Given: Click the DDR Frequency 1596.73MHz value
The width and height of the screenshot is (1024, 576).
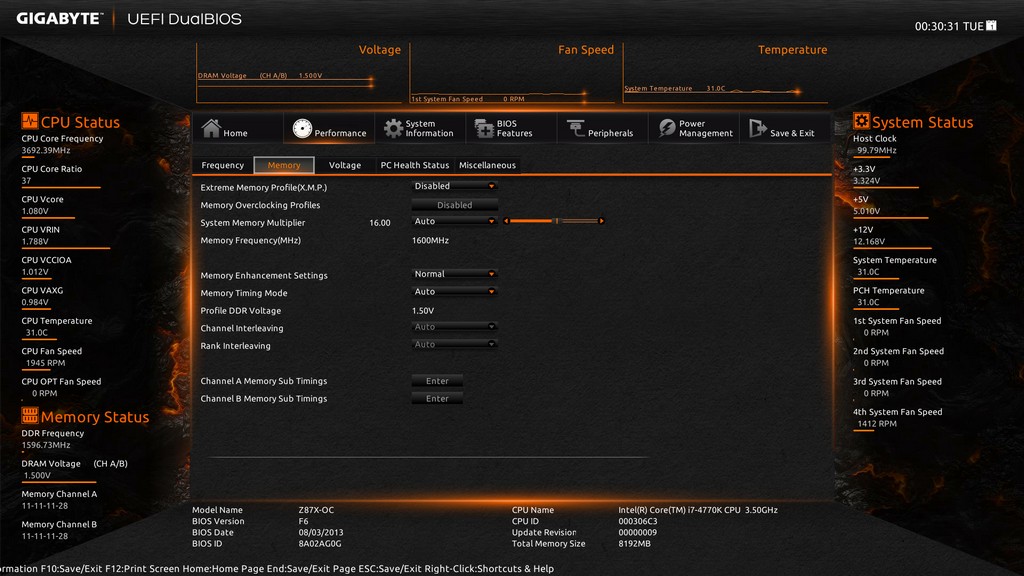Looking at the screenshot, I should 46,445.
